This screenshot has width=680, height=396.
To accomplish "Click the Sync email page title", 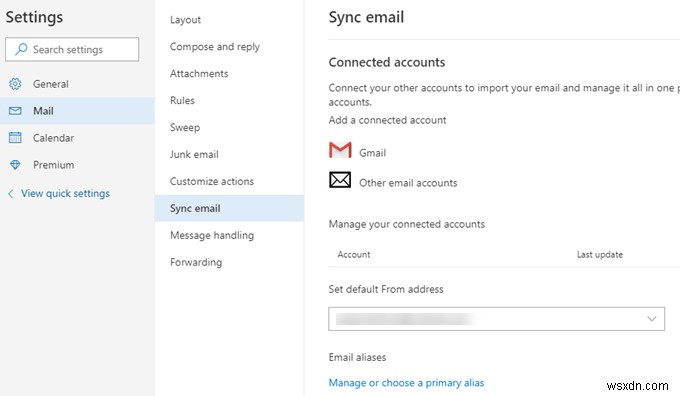I will click(366, 17).
